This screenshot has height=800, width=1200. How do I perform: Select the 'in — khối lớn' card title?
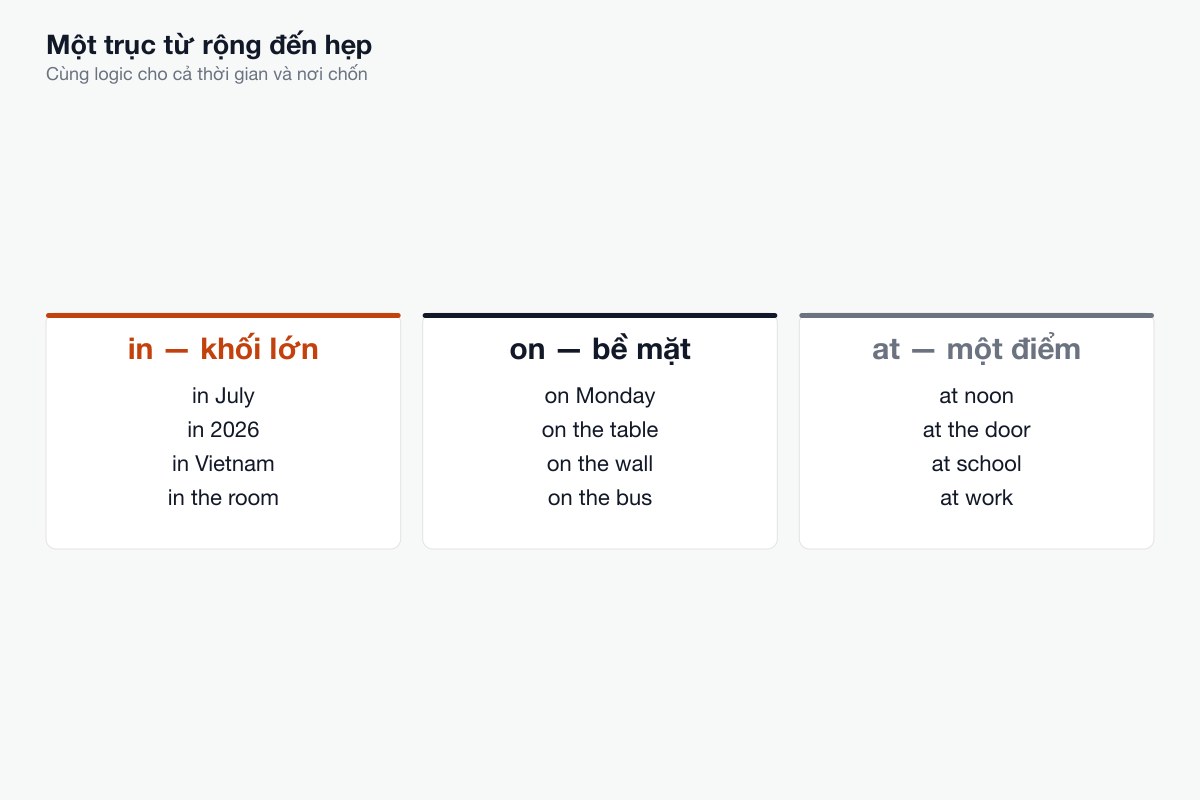223,349
